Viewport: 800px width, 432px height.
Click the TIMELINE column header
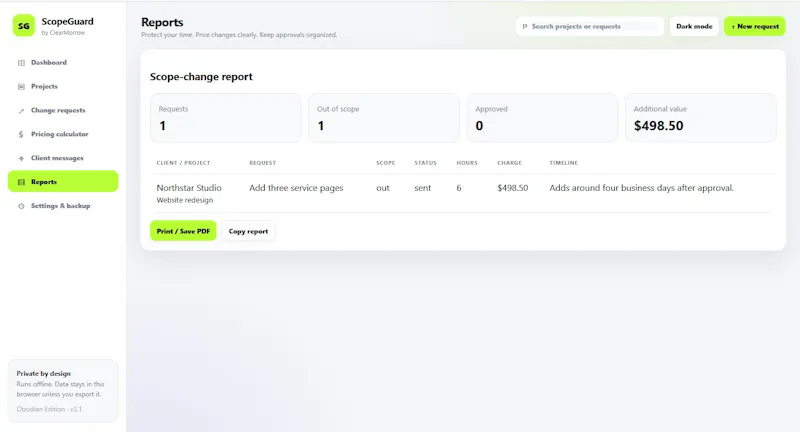coord(563,163)
